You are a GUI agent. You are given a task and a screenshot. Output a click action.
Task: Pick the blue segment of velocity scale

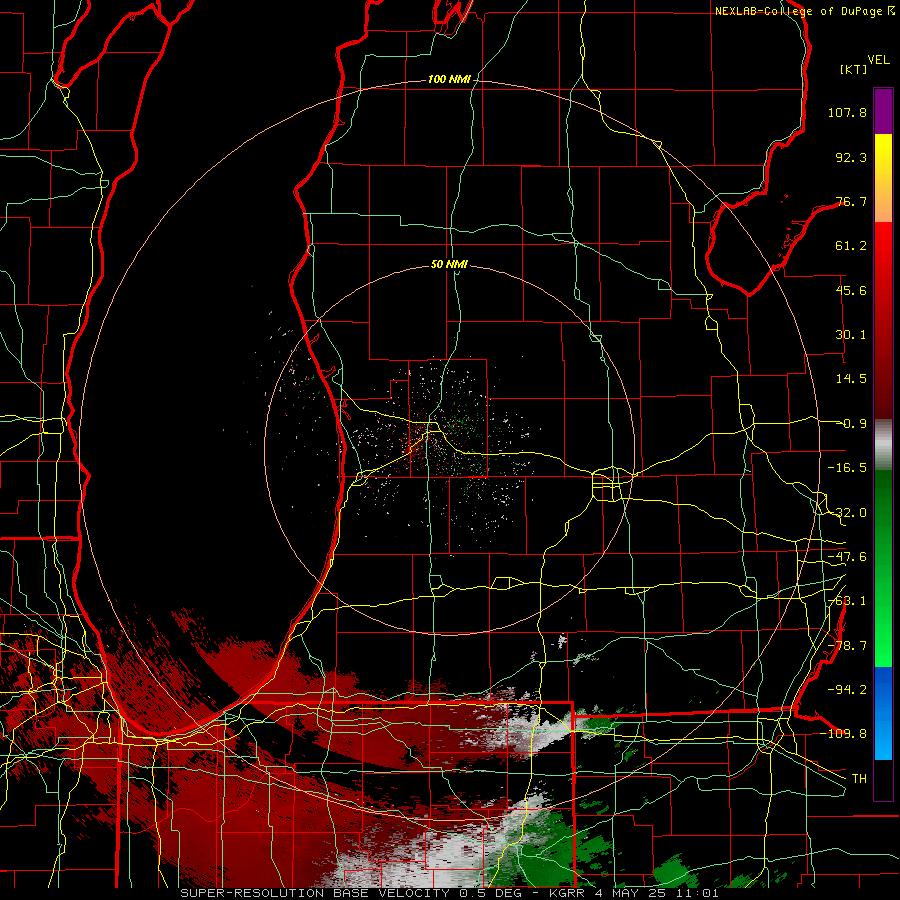[883, 713]
